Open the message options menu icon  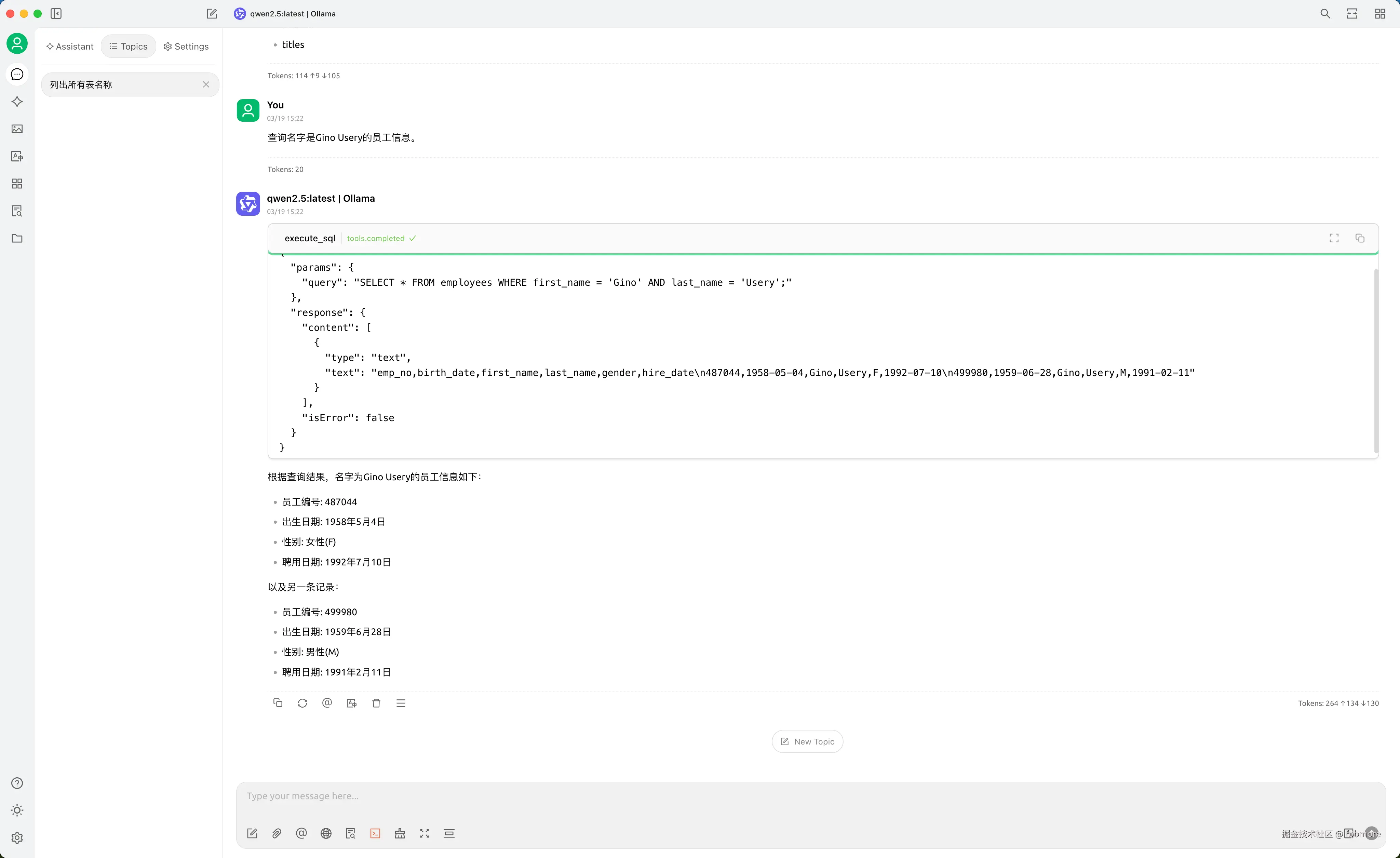click(x=401, y=703)
